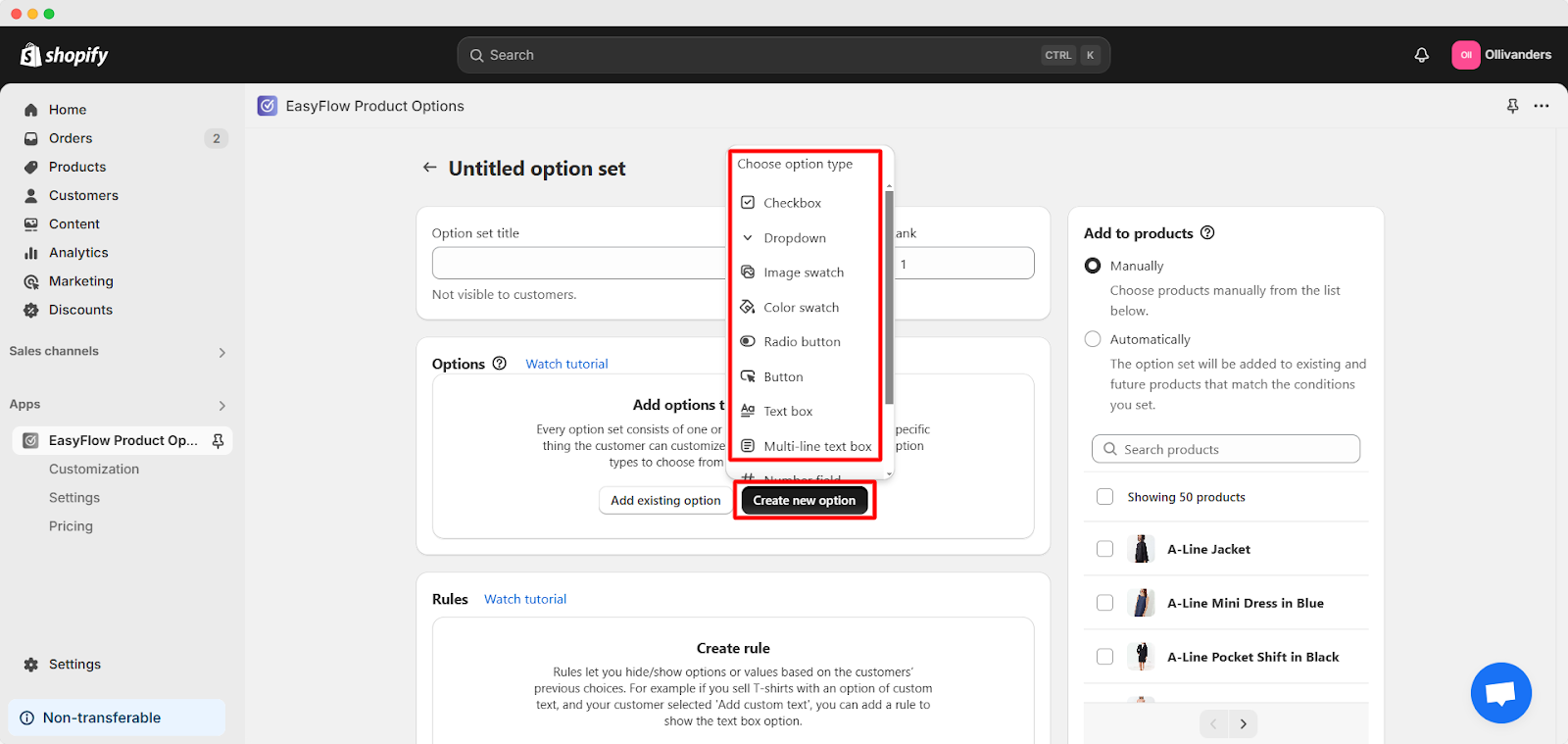The width and height of the screenshot is (1568, 744).
Task: Click the Marketing target icon
Action: (31, 281)
